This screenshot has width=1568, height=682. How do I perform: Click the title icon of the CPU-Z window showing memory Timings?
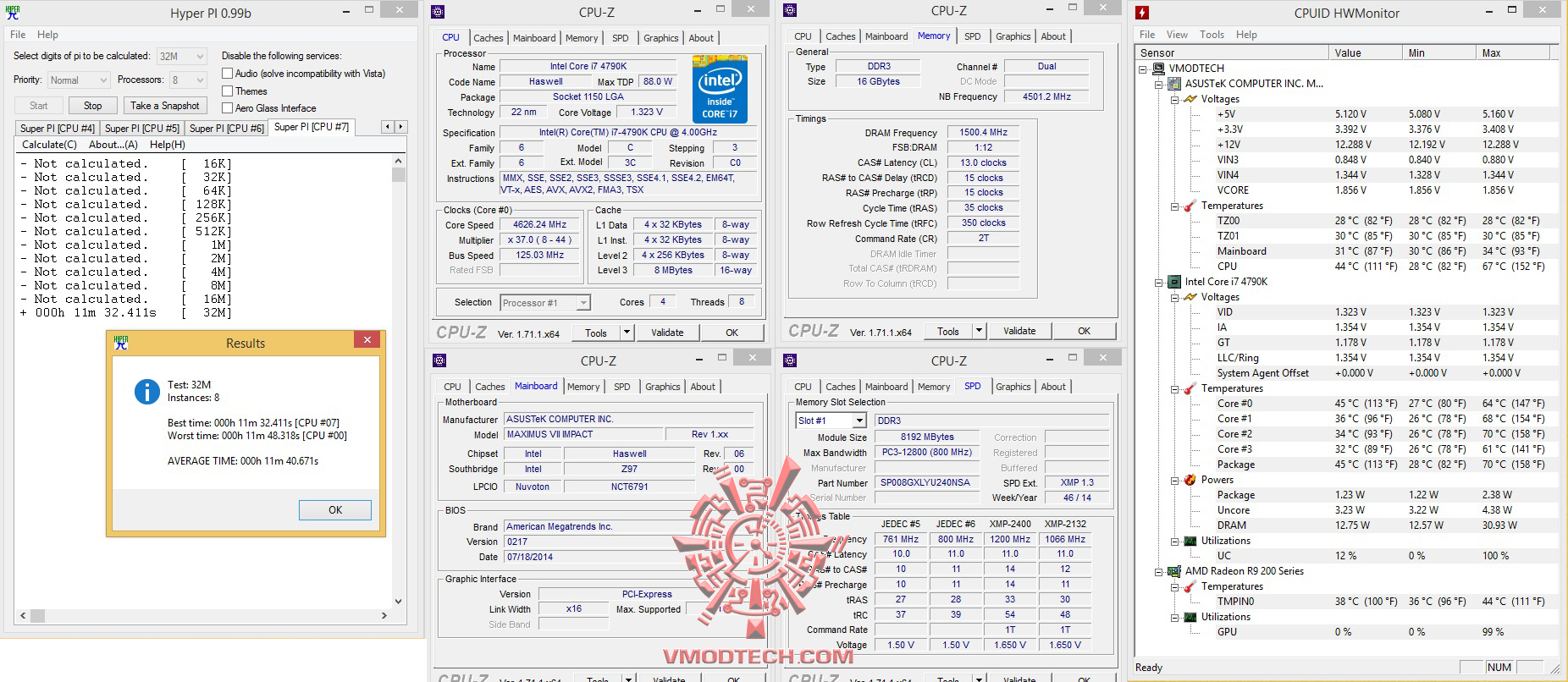tap(790, 10)
